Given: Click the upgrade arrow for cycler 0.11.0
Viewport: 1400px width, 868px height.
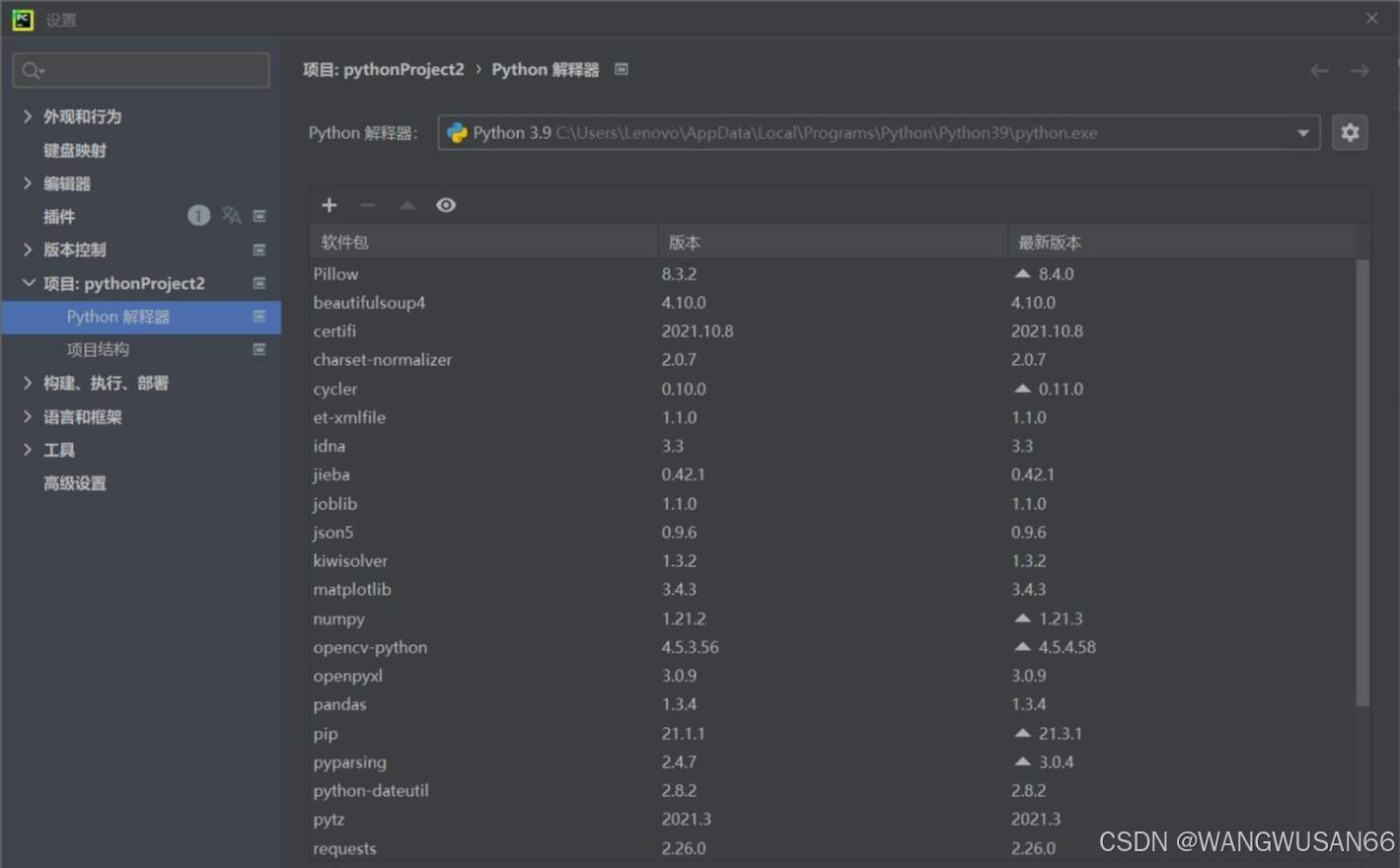Looking at the screenshot, I should coord(1022,389).
